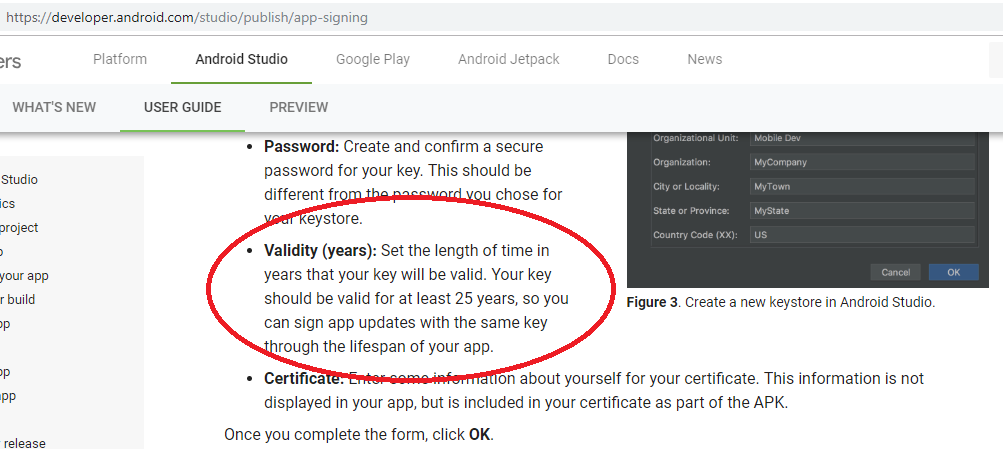Open the Android Jetpack tab
Image resolution: width=1003 pixels, height=449 pixels.
pyautogui.click(x=509, y=59)
